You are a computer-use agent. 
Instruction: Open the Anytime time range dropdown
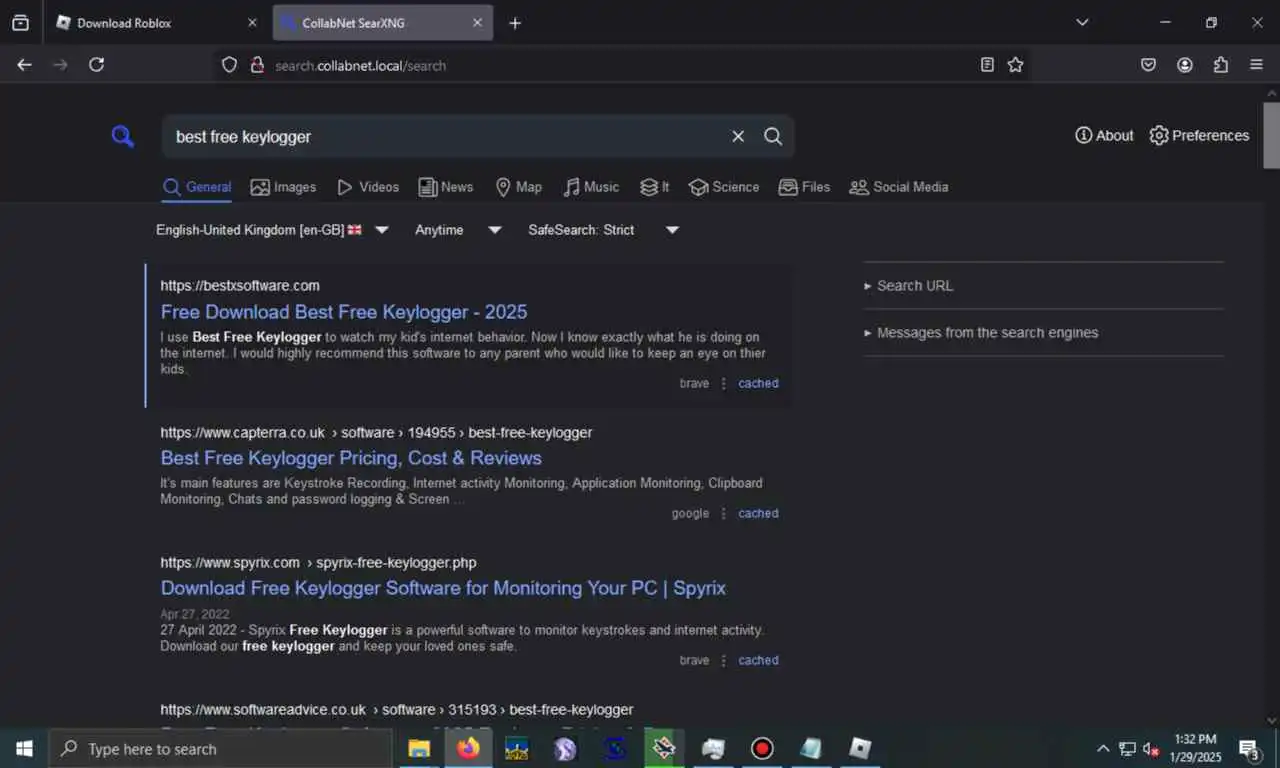pos(458,230)
